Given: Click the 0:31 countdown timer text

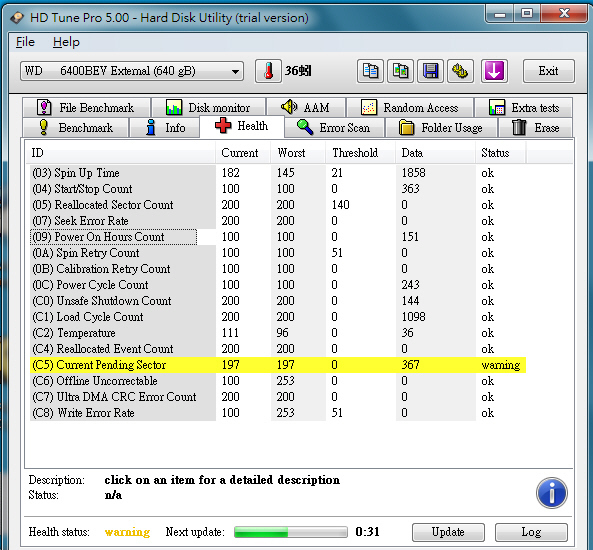Looking at the screenshot, I should click(x=367, y=532).
